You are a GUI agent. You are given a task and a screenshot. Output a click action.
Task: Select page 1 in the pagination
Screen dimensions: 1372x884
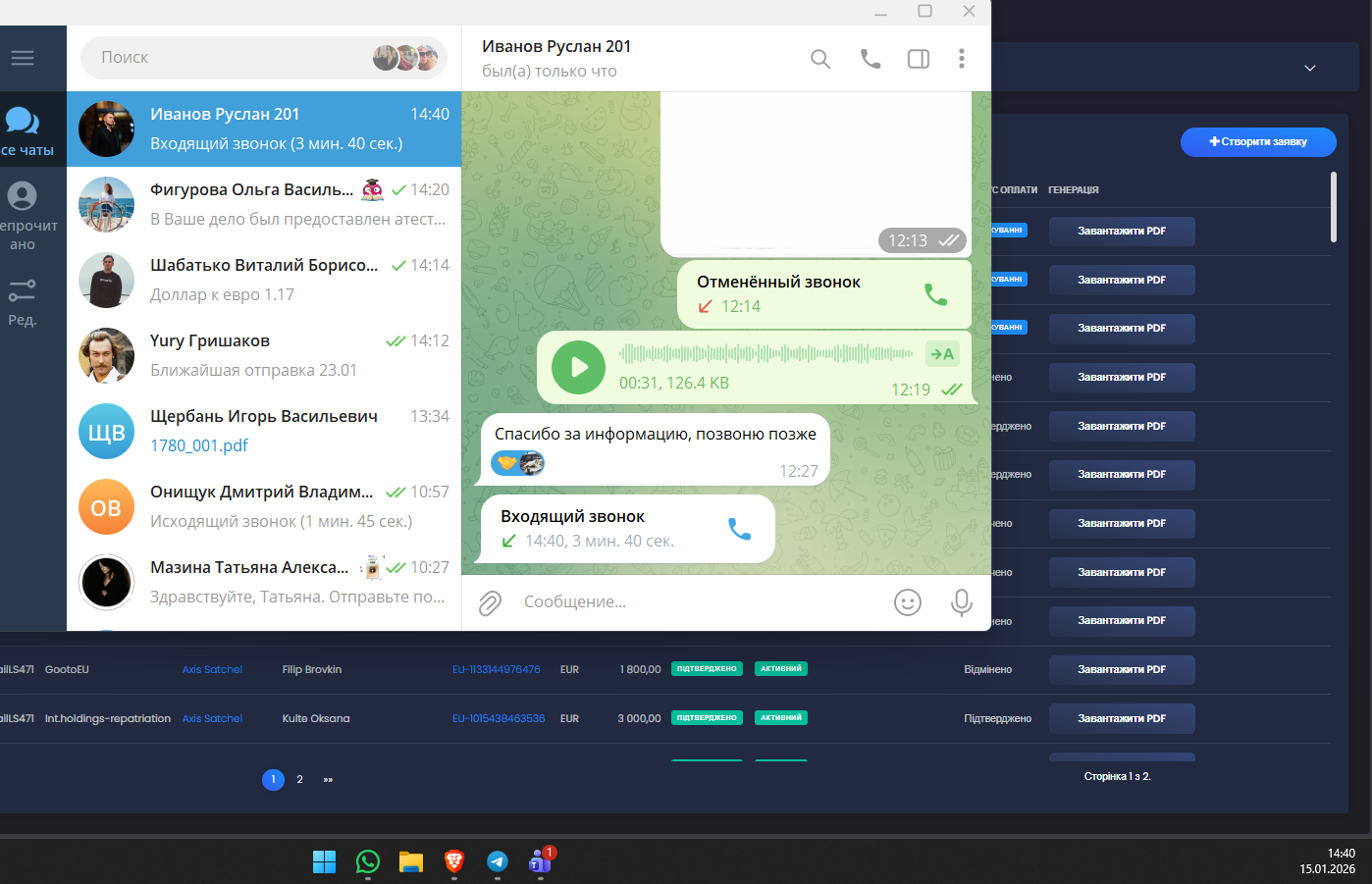pyautogui.click(x=273, y=780)
